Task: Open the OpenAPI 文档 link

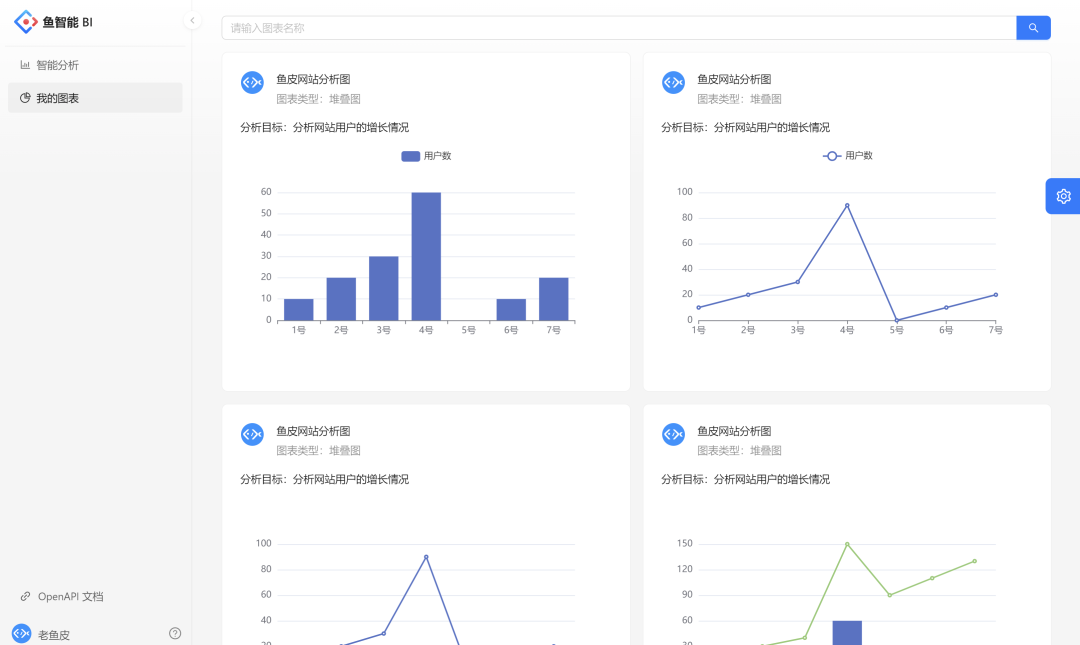Action: point(70,597)
